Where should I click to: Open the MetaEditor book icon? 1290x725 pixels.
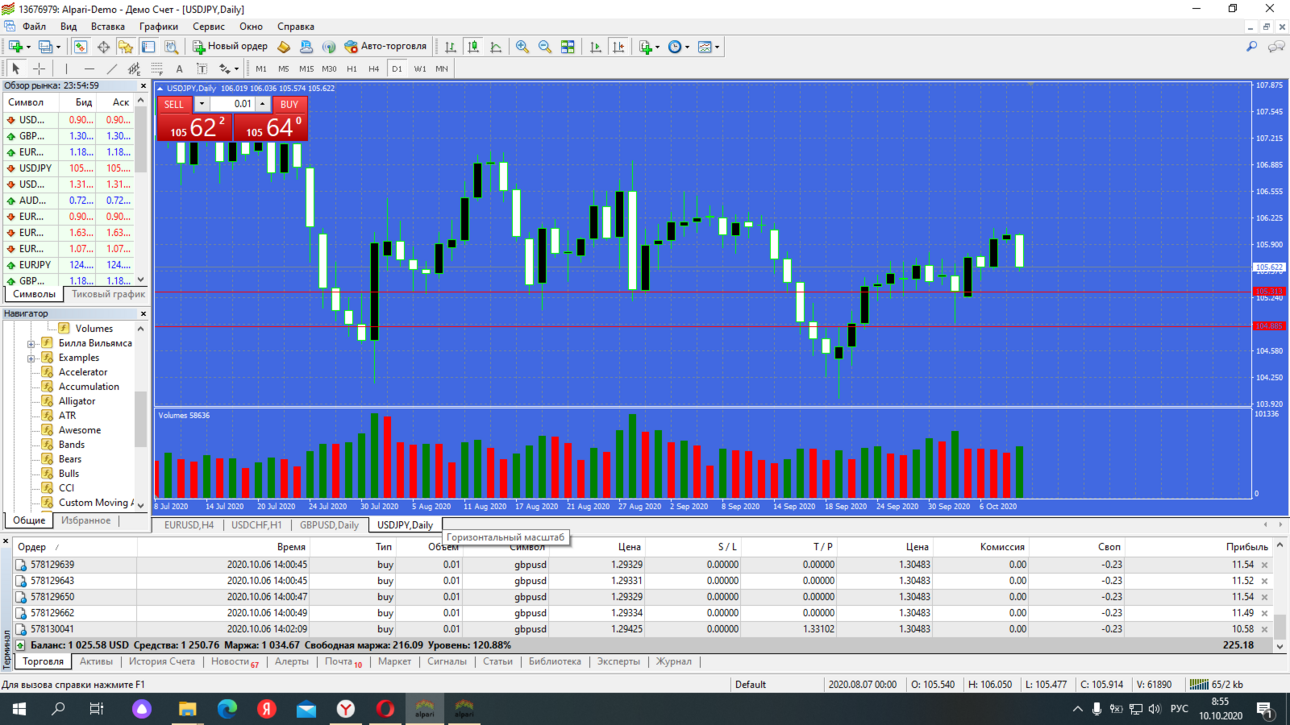click(284, 47)
